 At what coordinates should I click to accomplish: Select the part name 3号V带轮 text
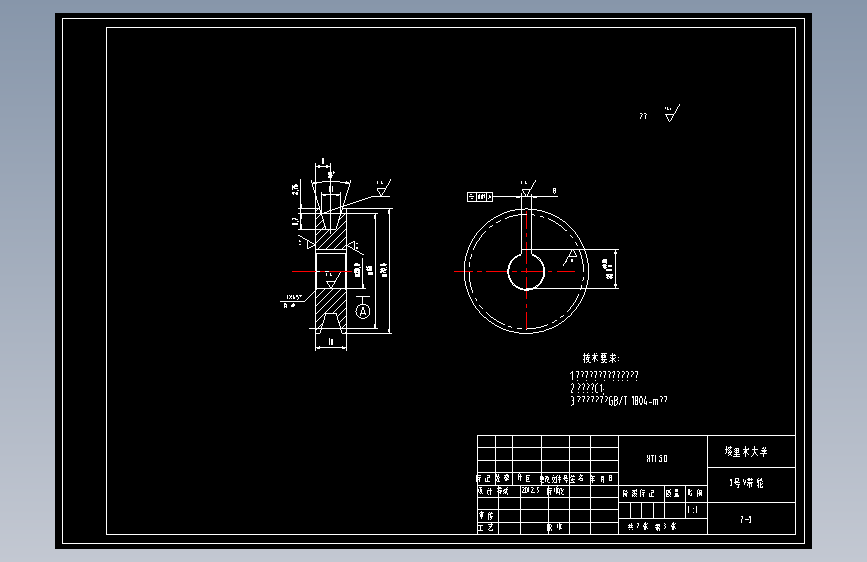[x=746, y=483]
